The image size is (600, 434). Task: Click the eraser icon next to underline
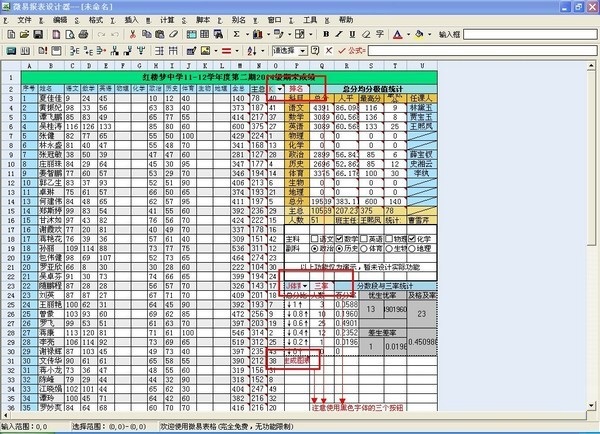click(366, 34)
